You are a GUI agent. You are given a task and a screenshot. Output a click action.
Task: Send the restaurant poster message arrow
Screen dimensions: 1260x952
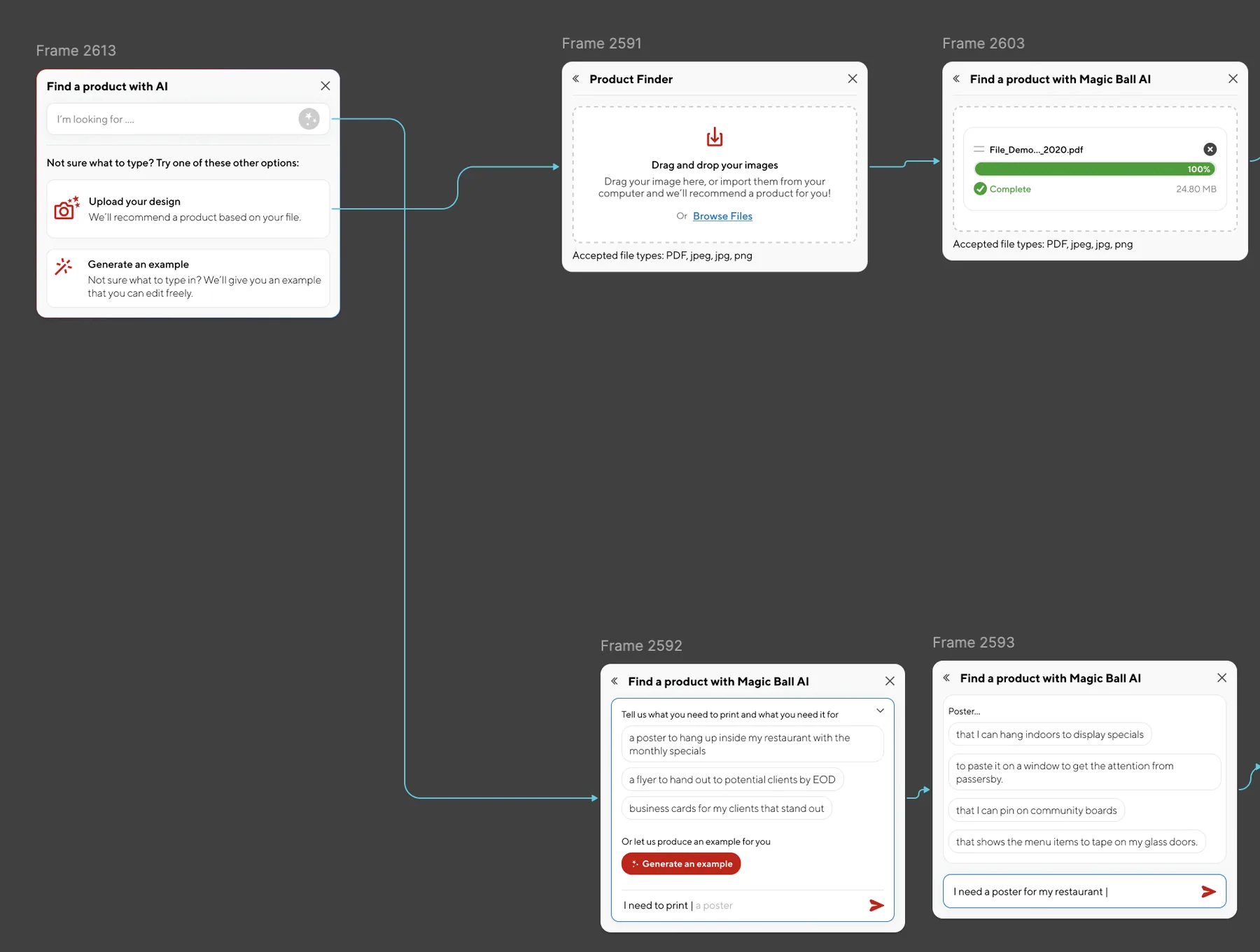point(1208,892)
